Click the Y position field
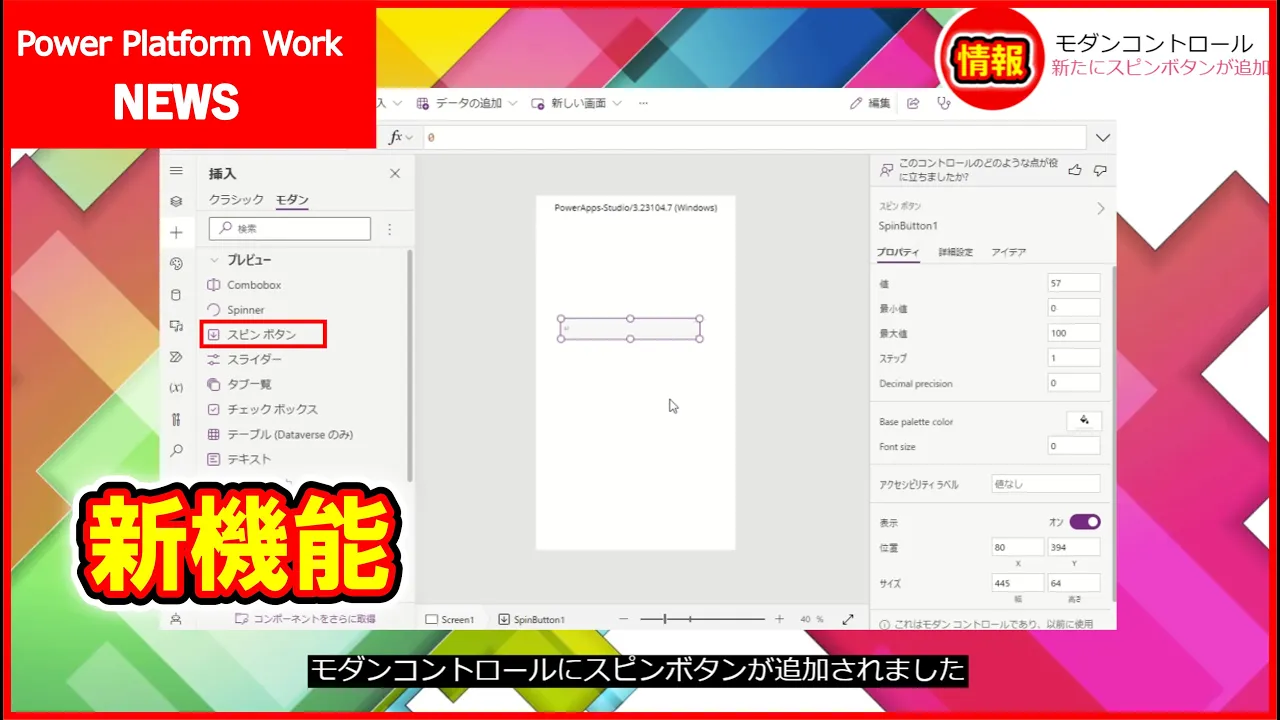The height and width of the screenshot is (720, 1280). coord(1074,547)
